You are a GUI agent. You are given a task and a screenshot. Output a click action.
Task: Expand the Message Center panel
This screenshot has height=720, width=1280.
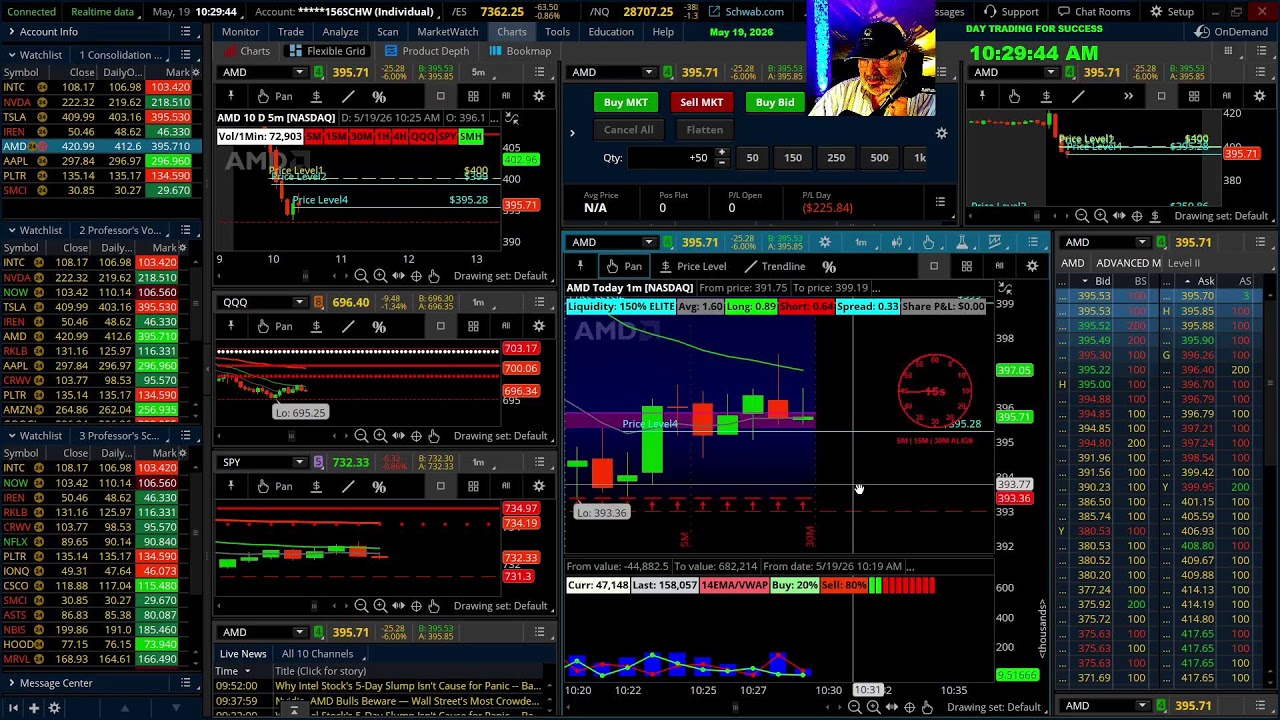click(12, 683)
